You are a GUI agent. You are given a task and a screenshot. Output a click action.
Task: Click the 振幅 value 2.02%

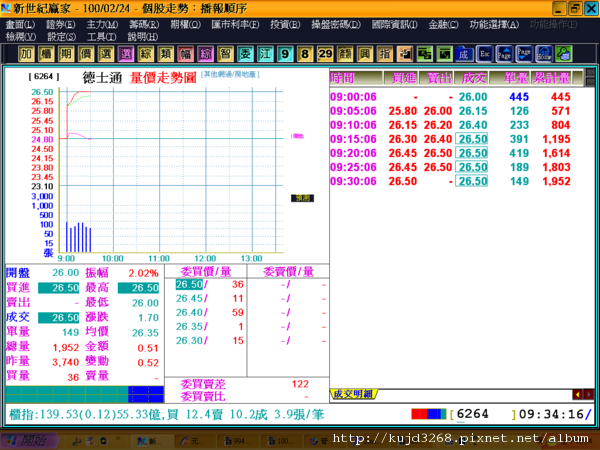click(143, 273)
